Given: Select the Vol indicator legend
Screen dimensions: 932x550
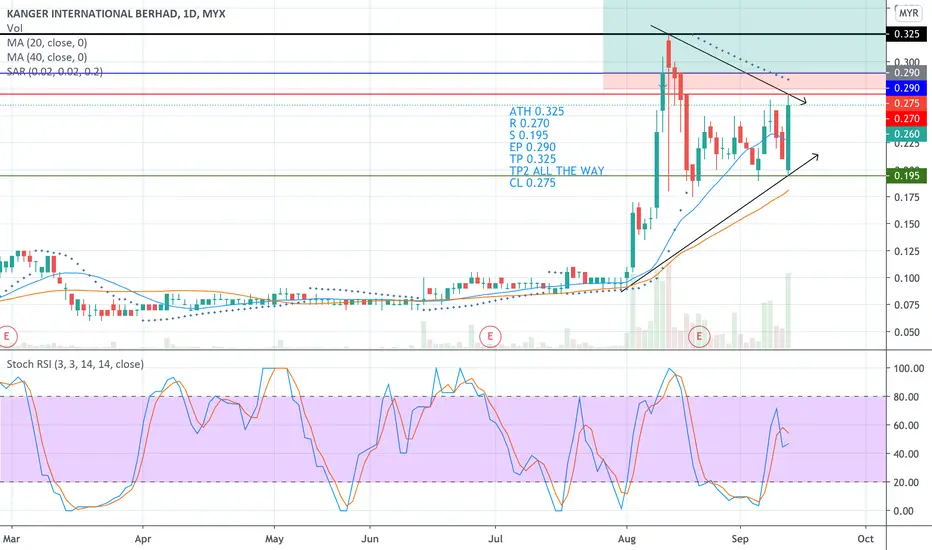Looking at the screenshot, I should pos(15,28).
